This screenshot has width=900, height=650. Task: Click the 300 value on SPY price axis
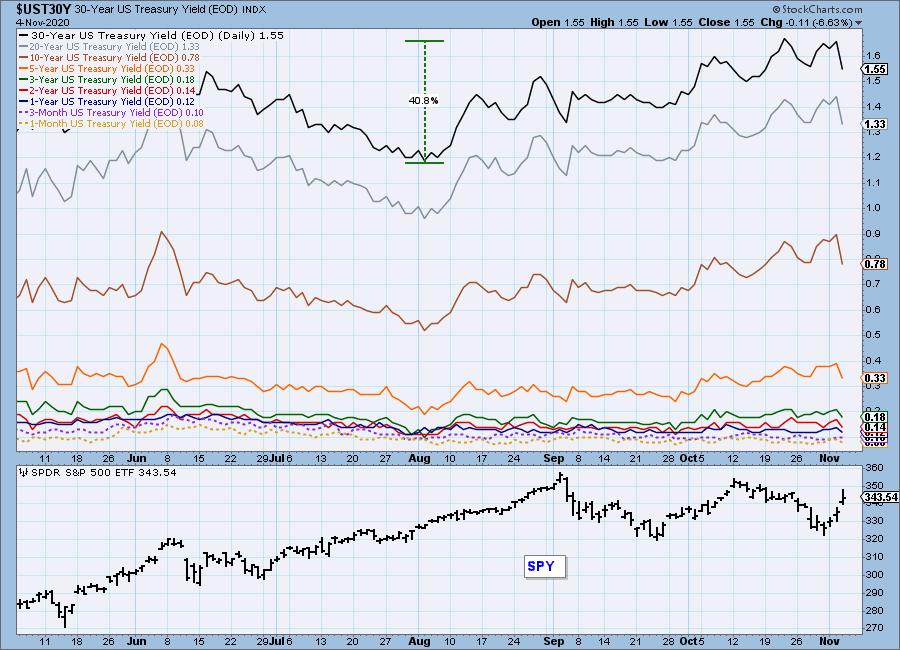click(875, 574)
